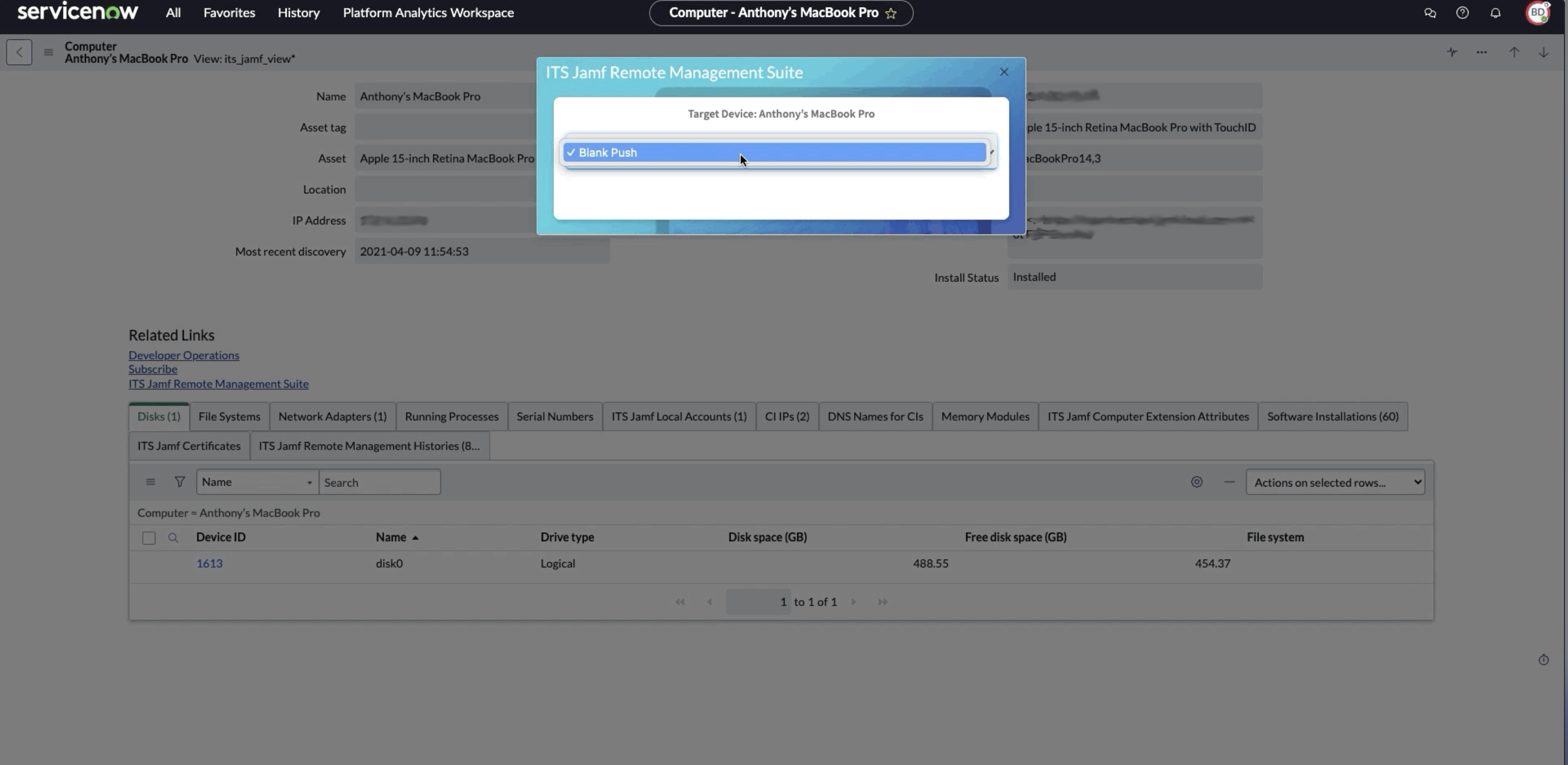Open the chat sidebar icon
Viewport: 1568px width, 765px height.
click(1430, 13)
